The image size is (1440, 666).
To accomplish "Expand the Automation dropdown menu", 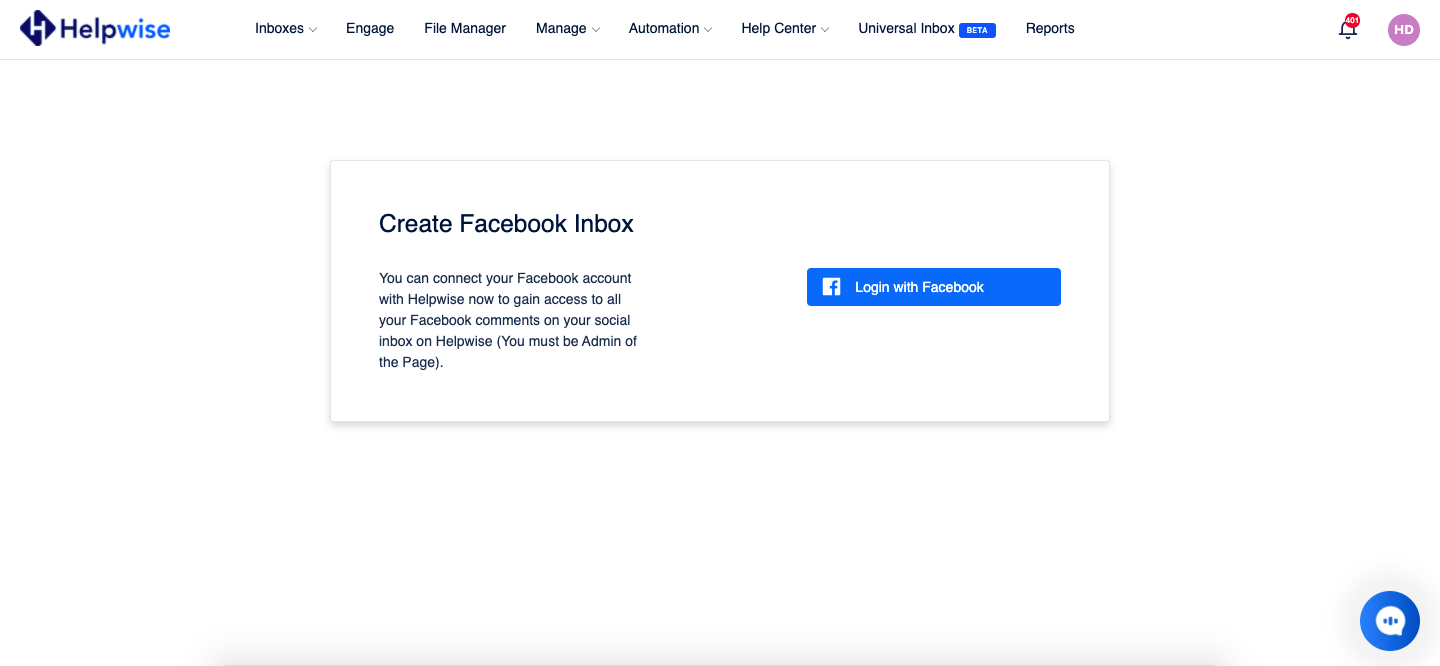I will pyautogui.click(x=670, y=28).
